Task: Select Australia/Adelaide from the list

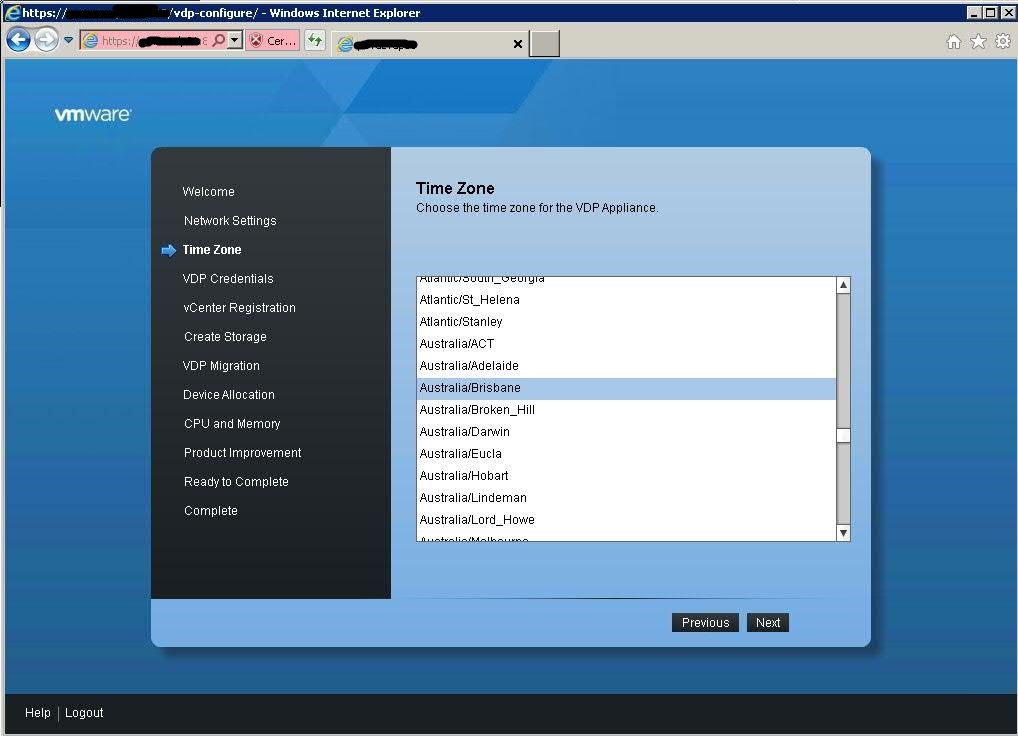Action: 626,366
